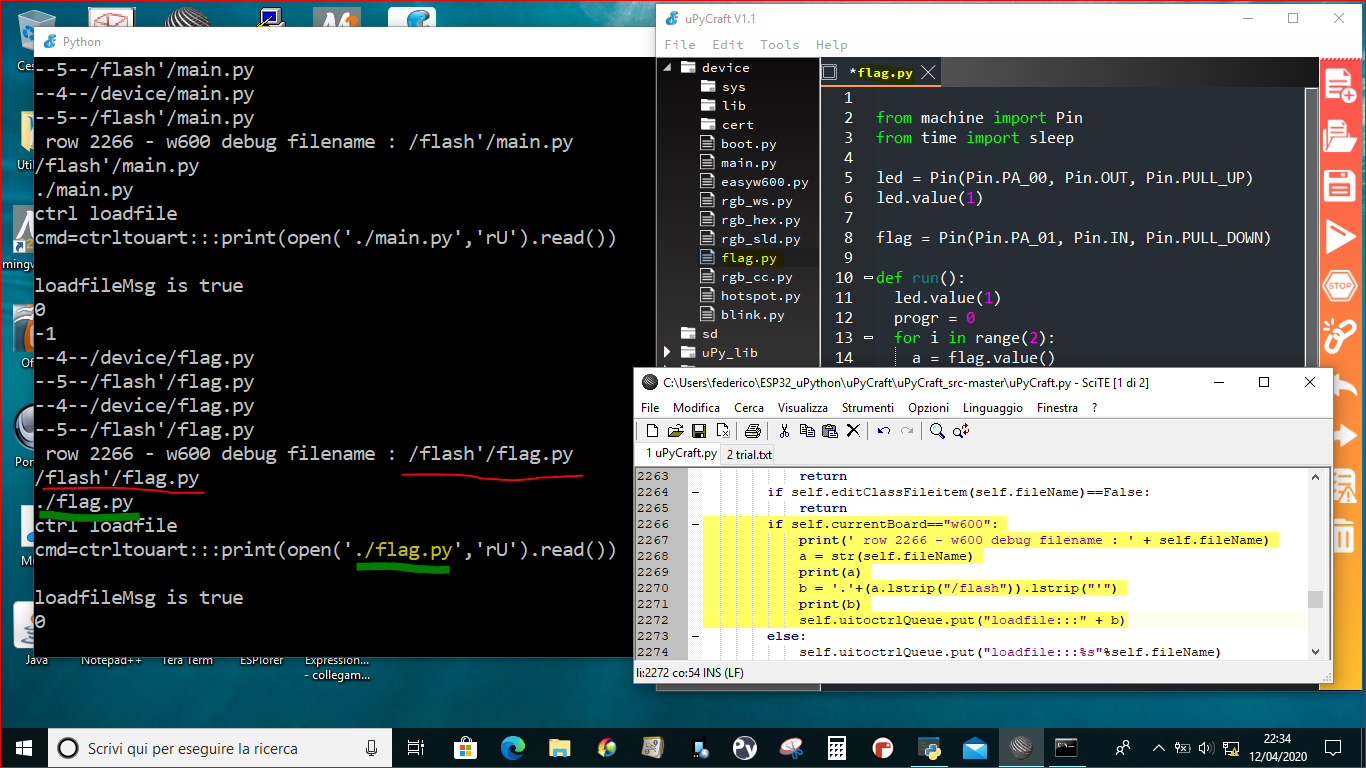This screenshot has height=768, width=1366.
Task: Click the Print icon in SciTE toolbar
Action: click(753, 431)
